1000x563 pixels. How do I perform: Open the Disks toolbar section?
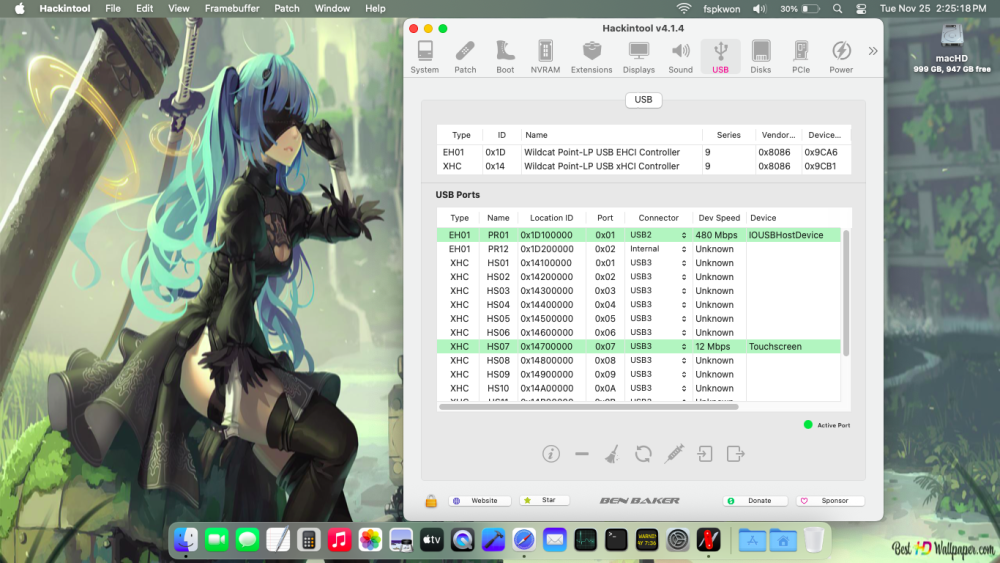760,57
